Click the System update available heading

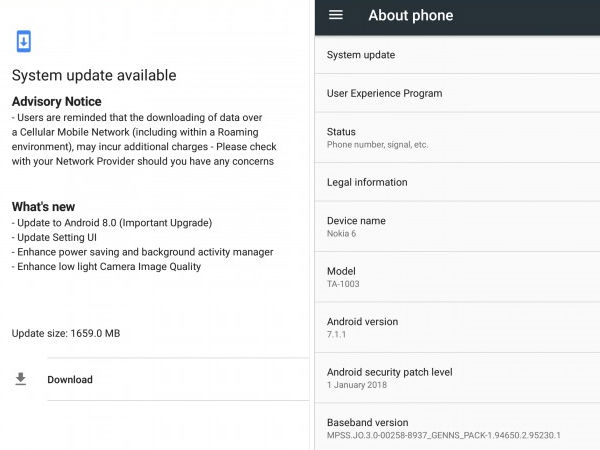(94, 75)
